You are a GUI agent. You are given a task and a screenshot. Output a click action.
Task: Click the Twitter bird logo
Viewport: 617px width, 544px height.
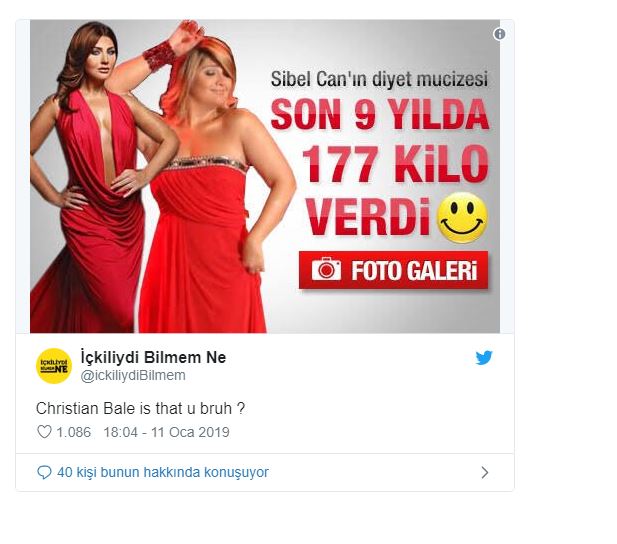484,358
